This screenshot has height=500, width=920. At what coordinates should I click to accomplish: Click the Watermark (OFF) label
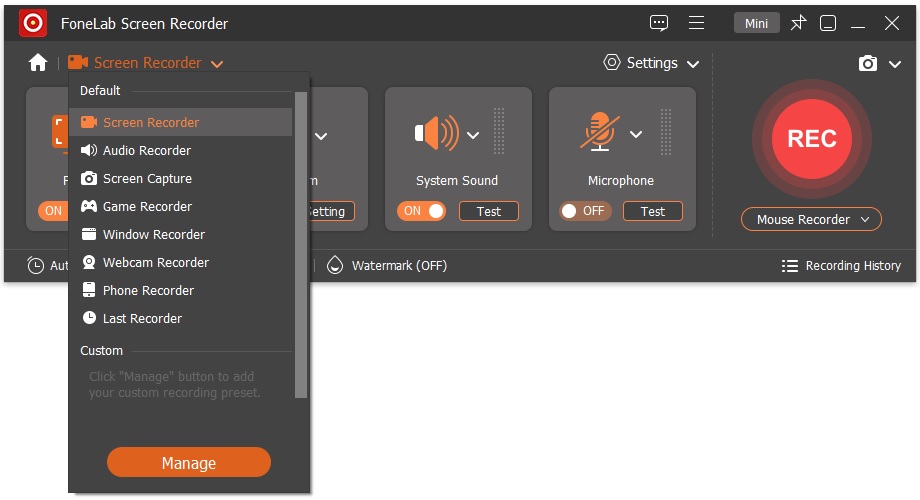point(399,266)
